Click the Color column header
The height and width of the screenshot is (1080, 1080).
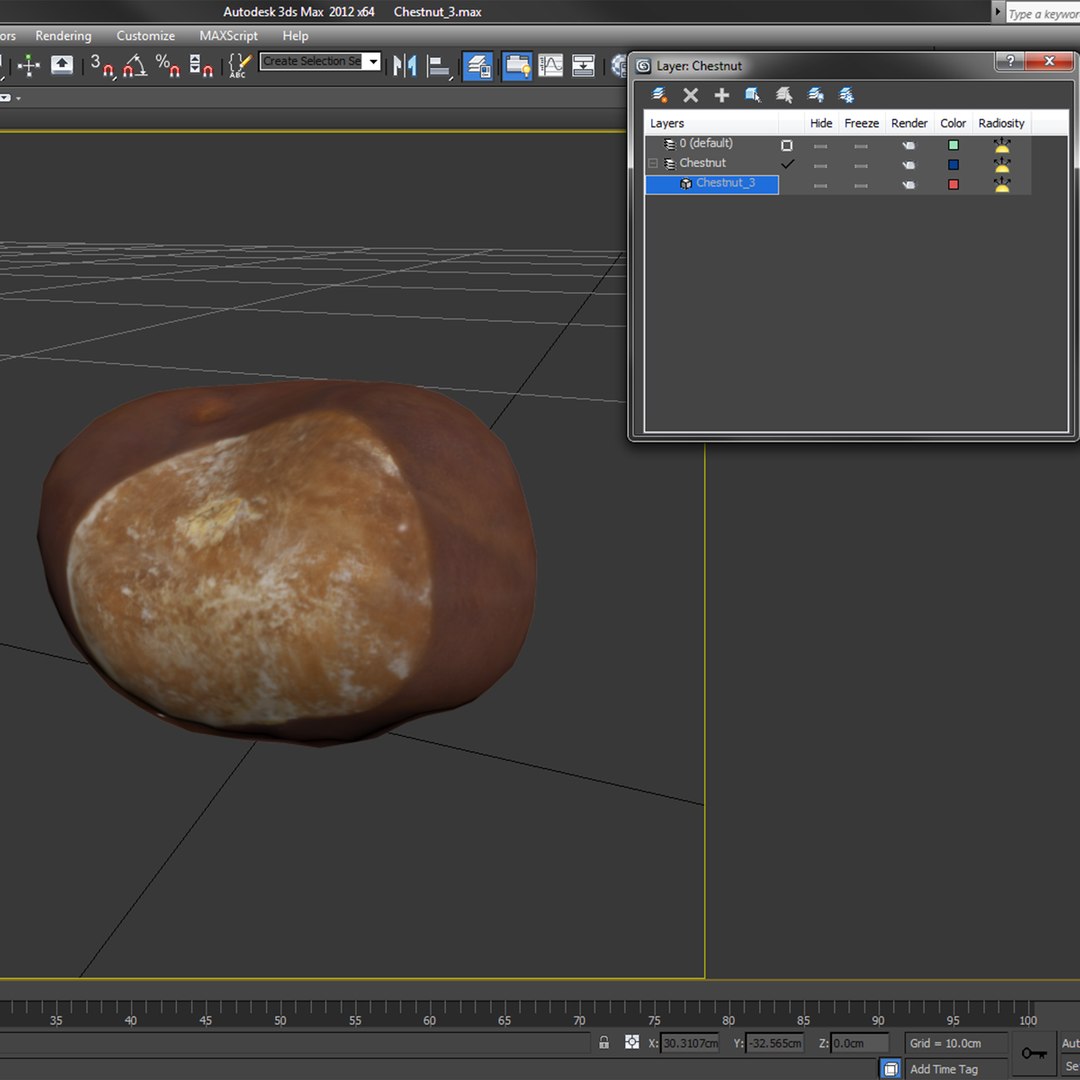tap(953, 123)
